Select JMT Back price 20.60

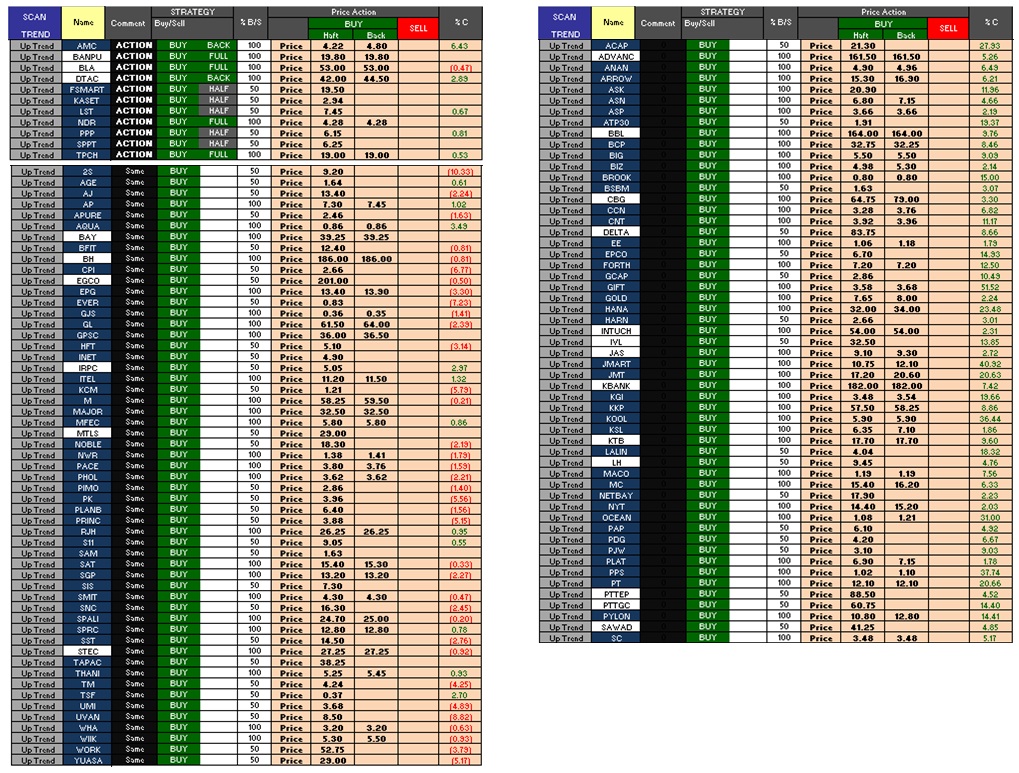click(x=906, y=374)
